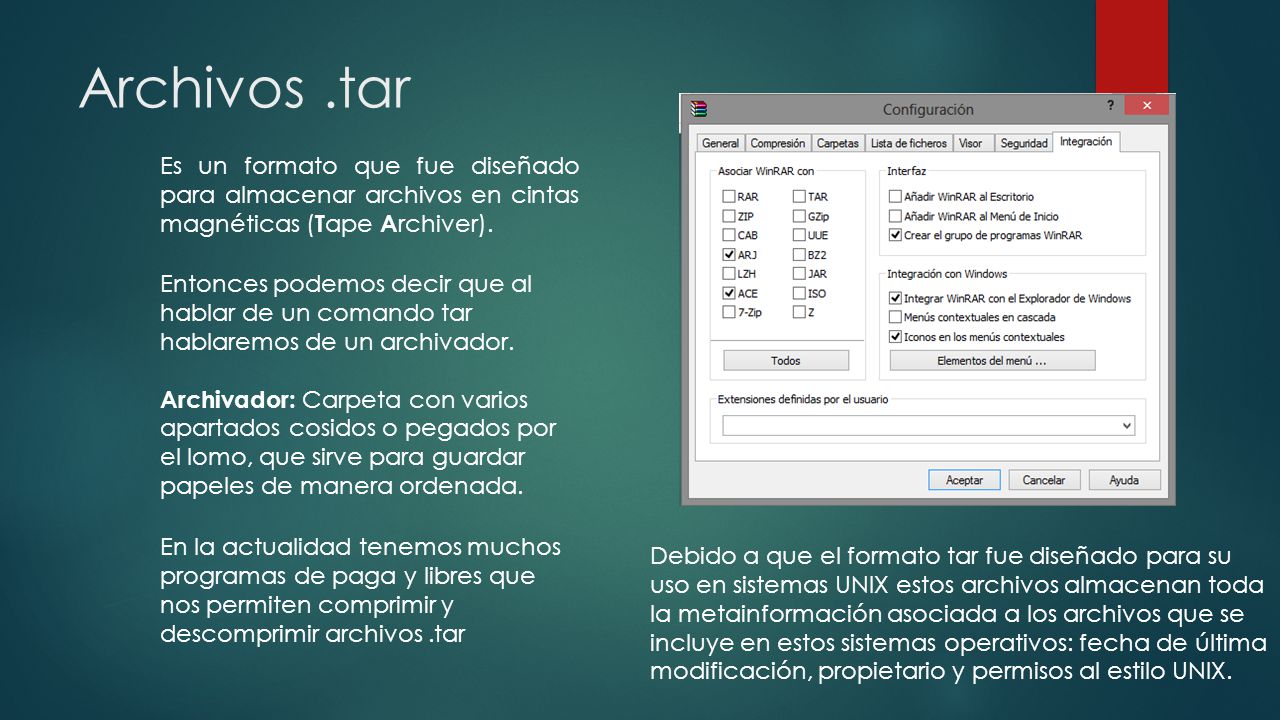Enable TAR file association
Image resolution: width=1280 pixels, height=720 pixels.
(799, 197)
